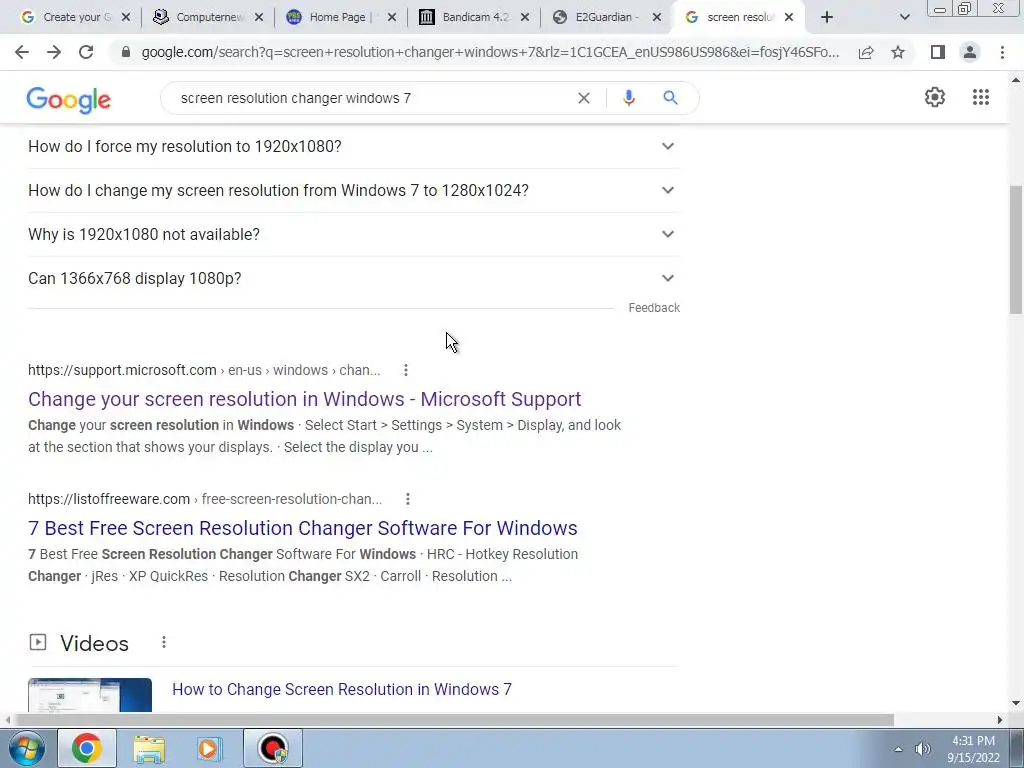Go forward in browser history
The height and width of the screenshot is (768, 1024).
point(54,52)
